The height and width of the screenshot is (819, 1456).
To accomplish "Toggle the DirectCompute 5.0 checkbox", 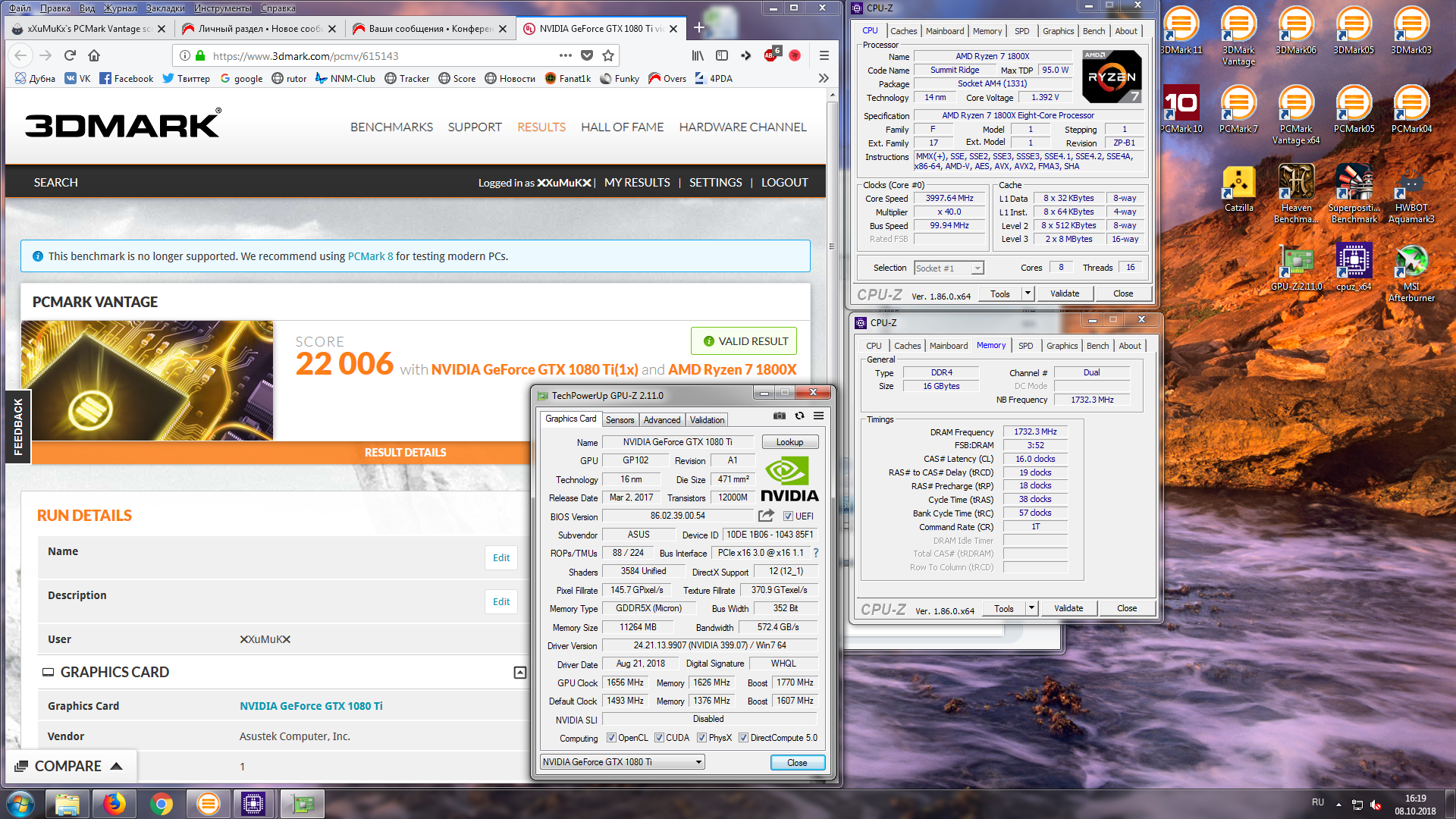I will [743, 738].
